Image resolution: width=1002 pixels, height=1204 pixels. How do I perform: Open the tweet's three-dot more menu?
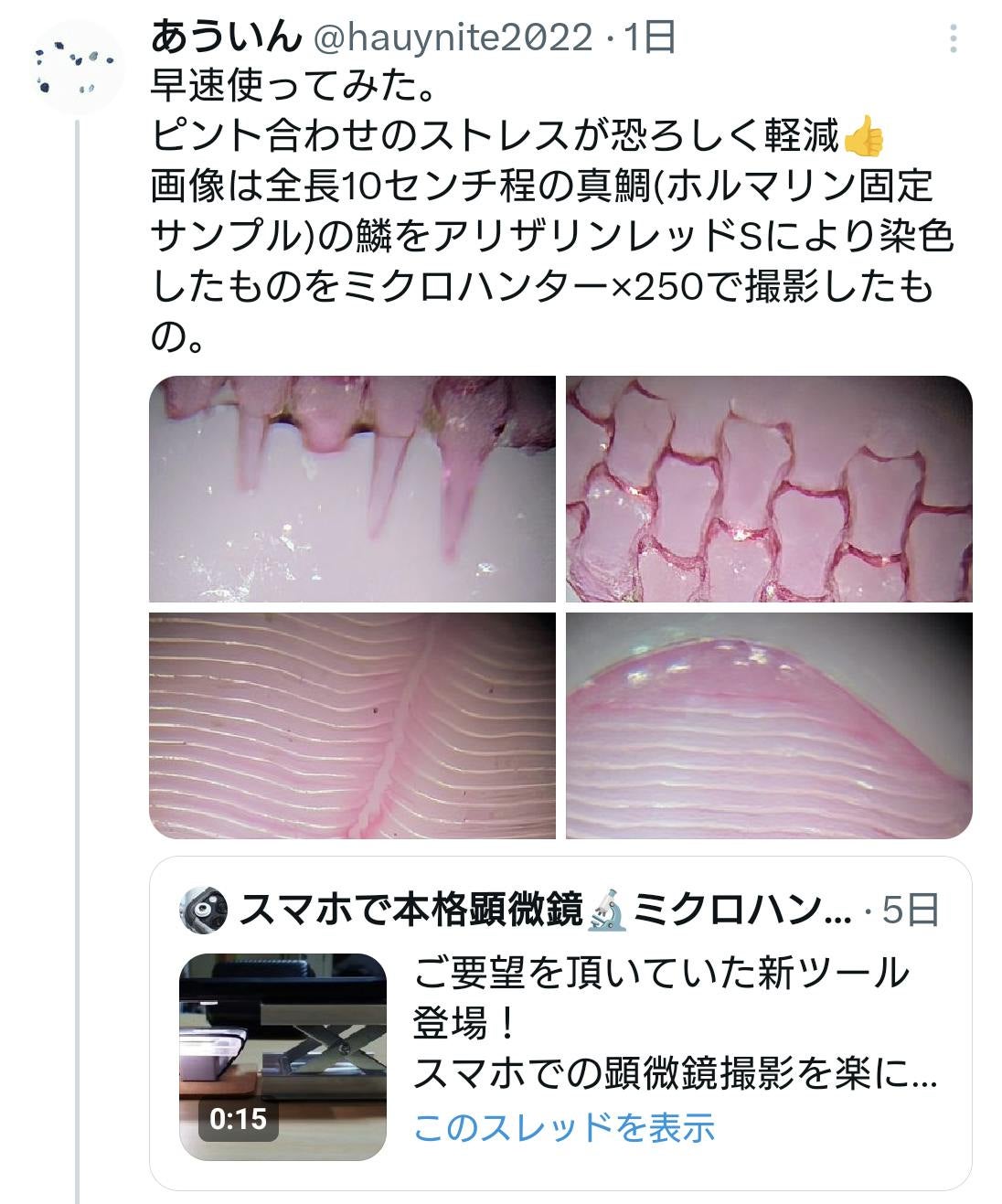pyautogui.click(x=953, y=39)
